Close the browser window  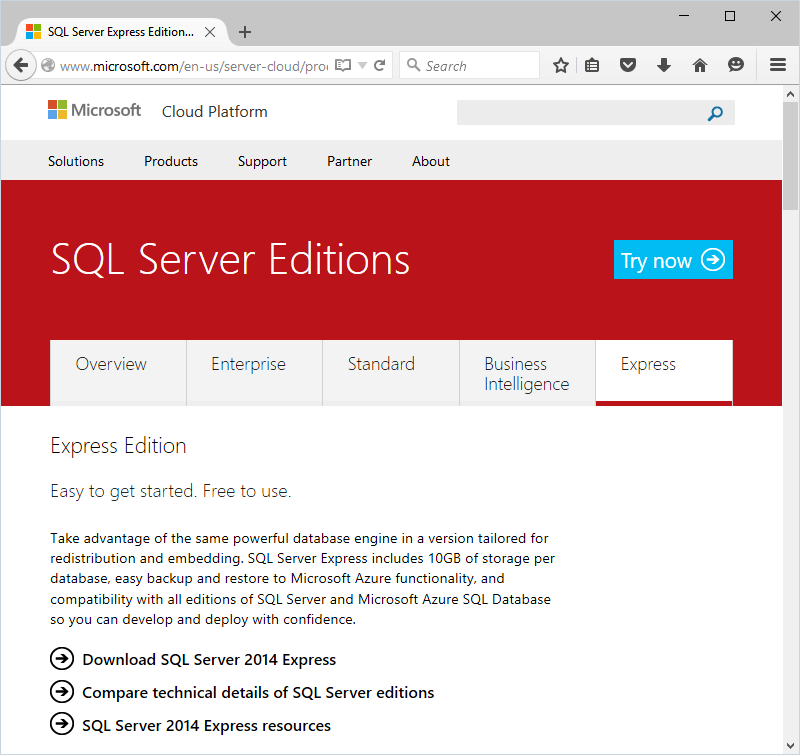tap(776, 16)
